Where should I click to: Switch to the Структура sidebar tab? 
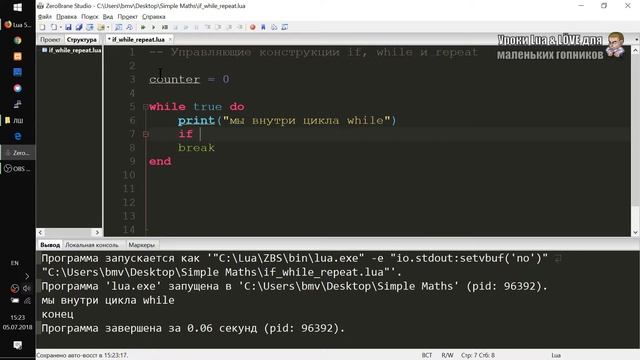(x=82, y=40)
